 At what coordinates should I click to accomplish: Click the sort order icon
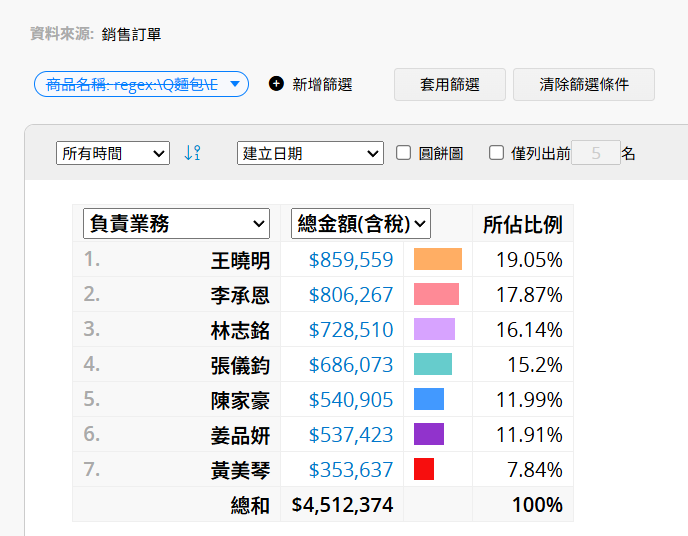pos(192,153)
